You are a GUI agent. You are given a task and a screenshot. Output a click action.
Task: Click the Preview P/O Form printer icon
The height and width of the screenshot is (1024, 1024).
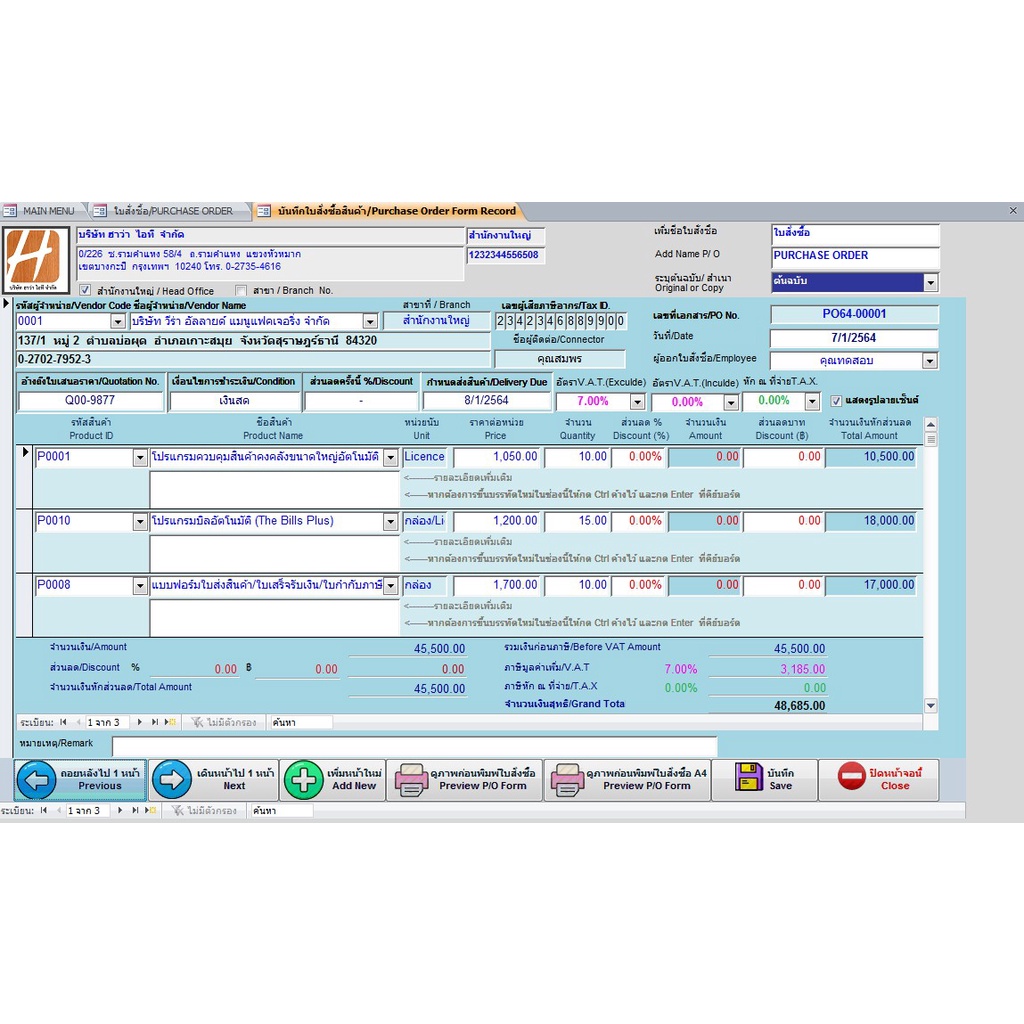(x=411, y=780)
